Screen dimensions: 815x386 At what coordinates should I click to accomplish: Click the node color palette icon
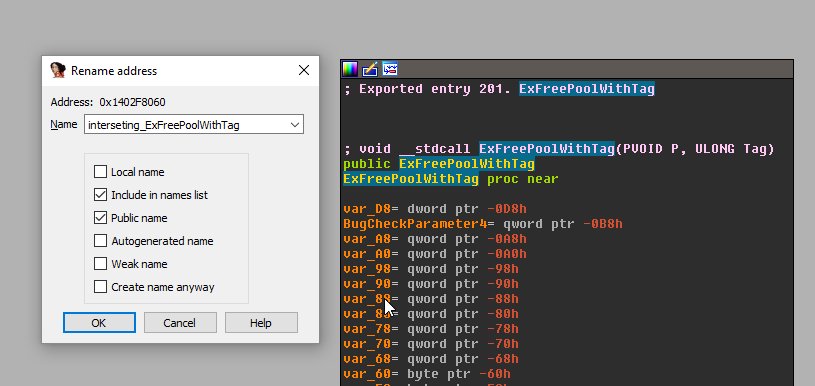(350, 69)
